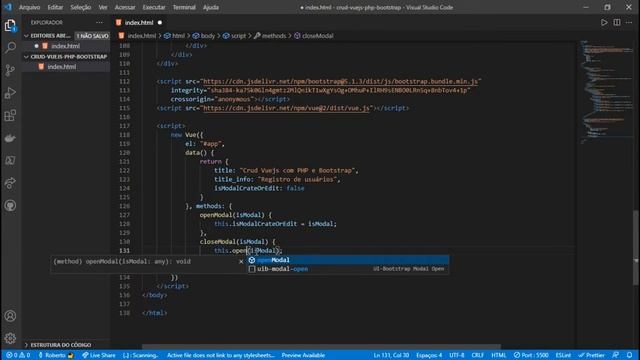Click the ESLint status bar item
640x360 pixels.
tap(563, 355)
